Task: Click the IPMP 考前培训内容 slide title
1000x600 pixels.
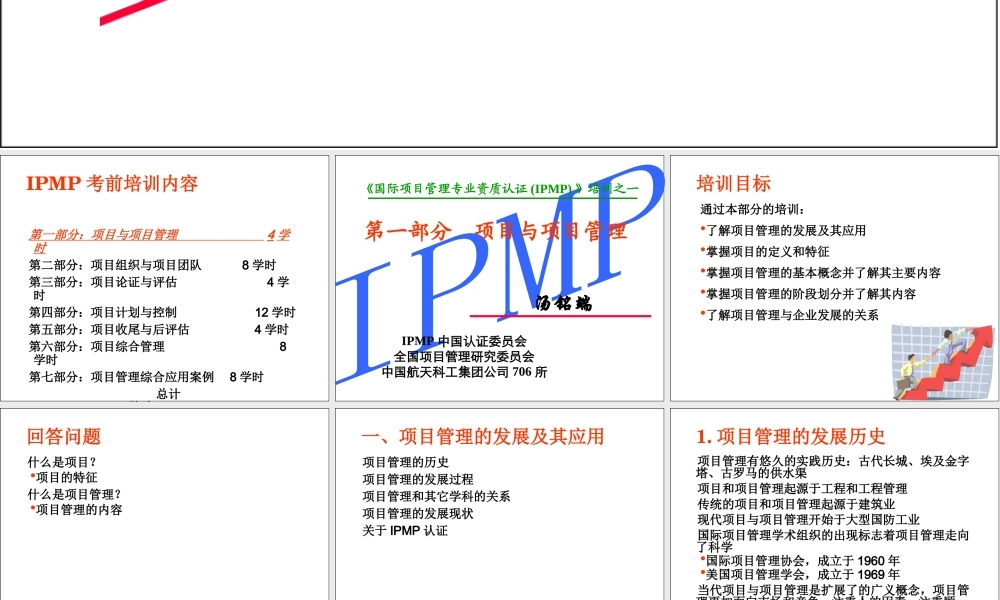Action: pos(112,184)
